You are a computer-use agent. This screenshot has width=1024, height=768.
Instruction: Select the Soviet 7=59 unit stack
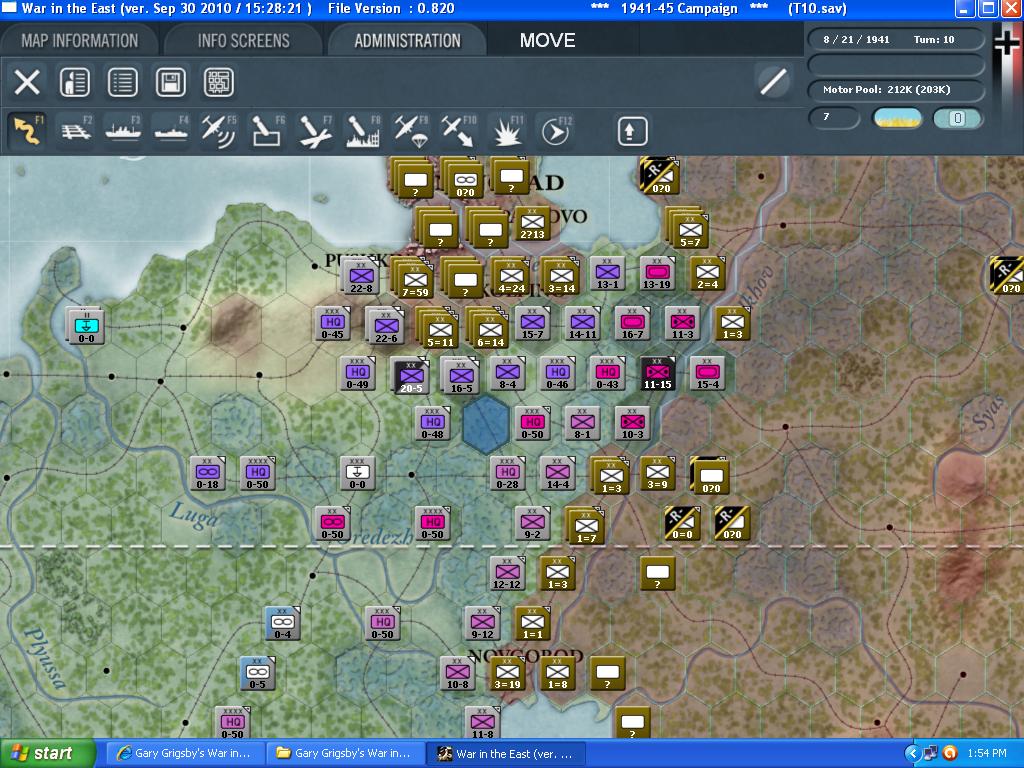pos(414,279)
